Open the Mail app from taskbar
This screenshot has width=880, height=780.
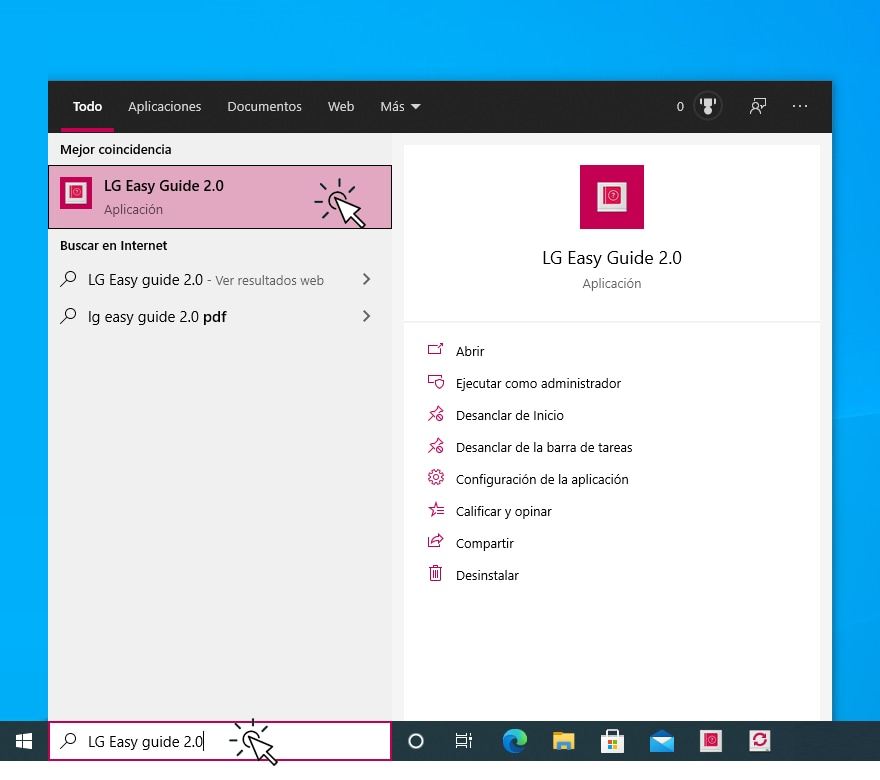click(662, 741)
